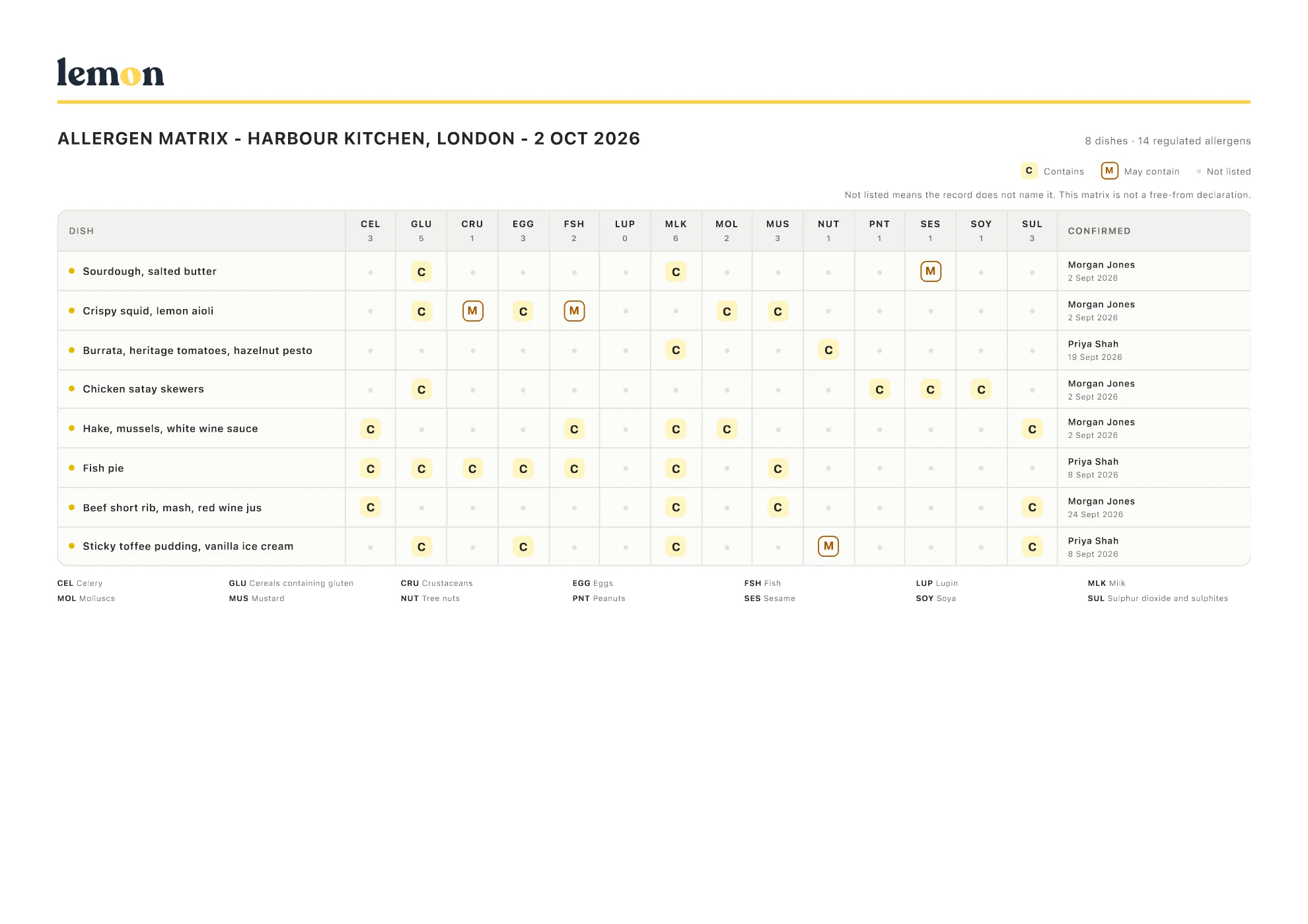The image size is (1308, 924).
Task: Click the SUL Sulphur dioxide and sulphites footnote
Action: (x=1157, y=598)
